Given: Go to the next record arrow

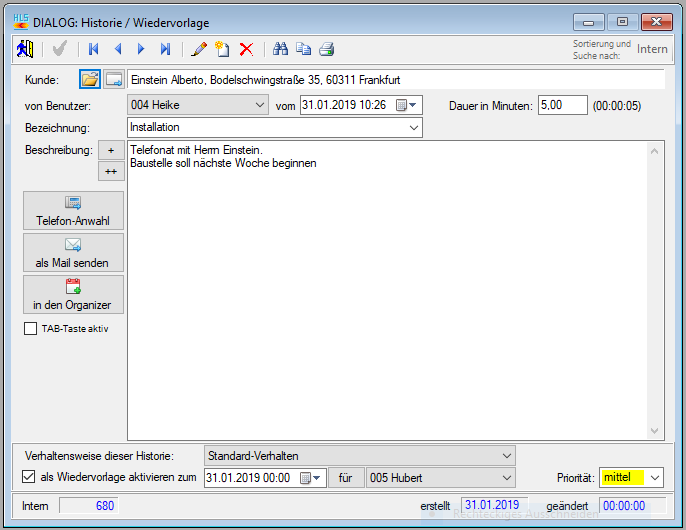Looking at the screenshot, I should tap(141, 48).
